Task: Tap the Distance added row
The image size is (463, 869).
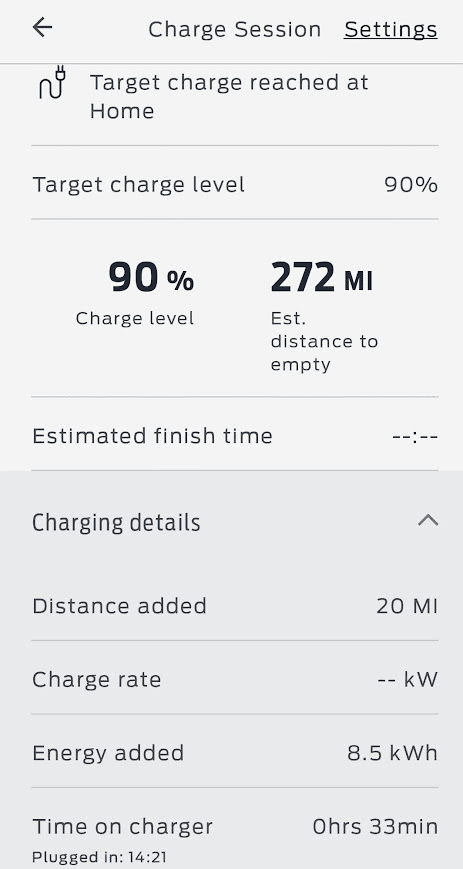Action: point(235,606)
